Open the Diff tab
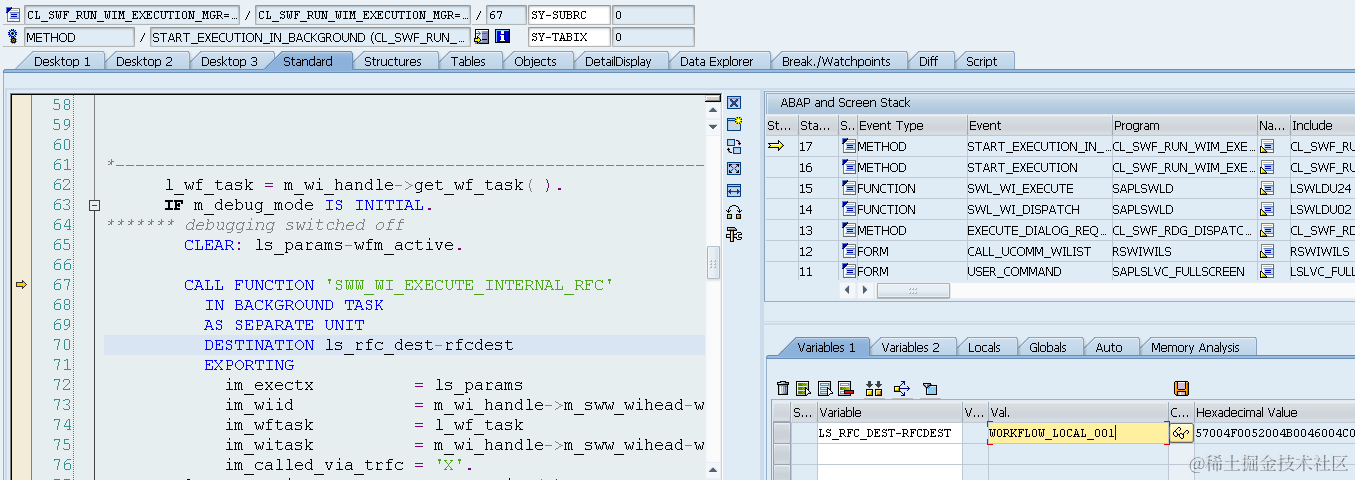 928,61
